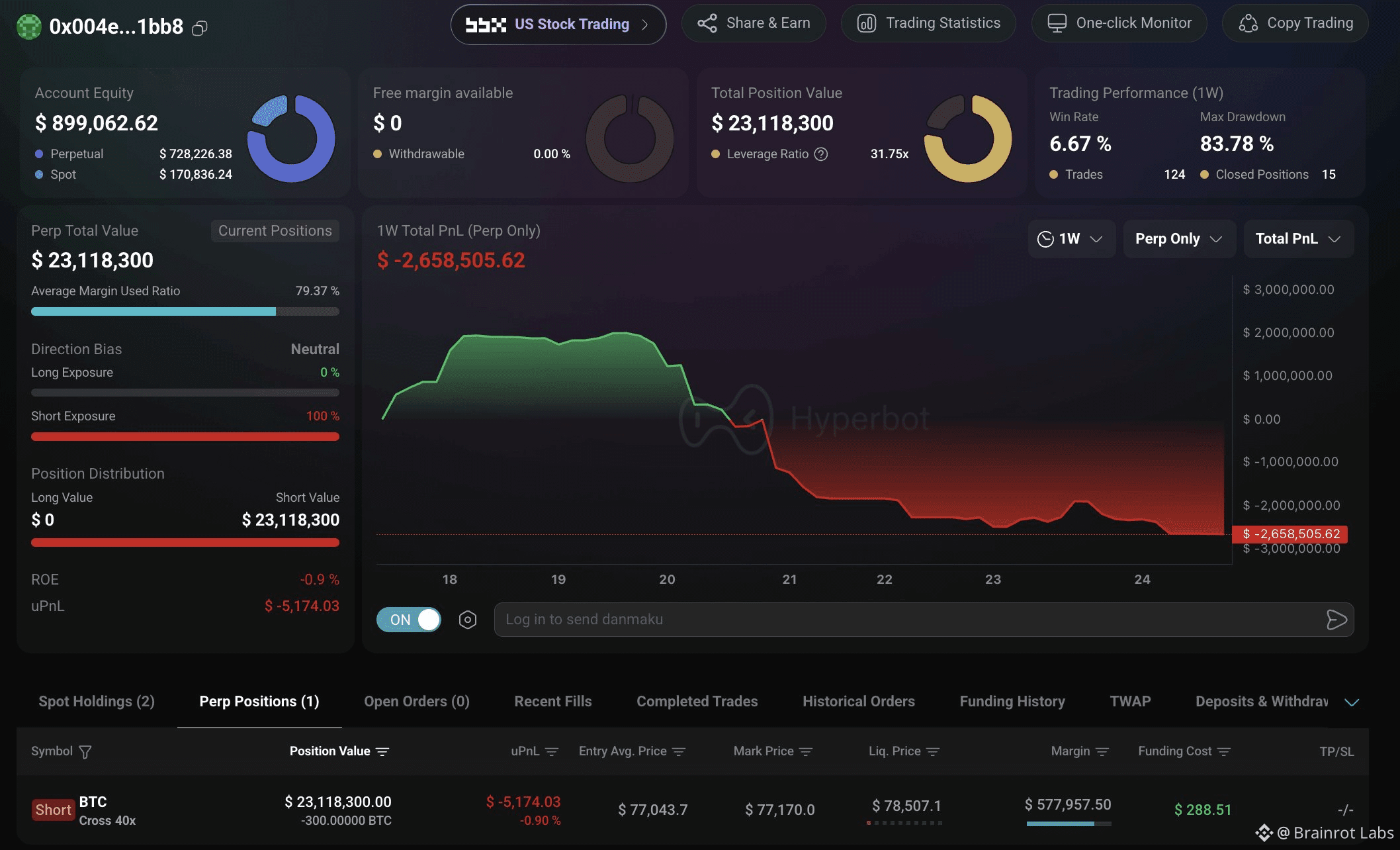1400x850 pixels.
Task: Open the Historical Orders tab
Action: tap(859, 702)
